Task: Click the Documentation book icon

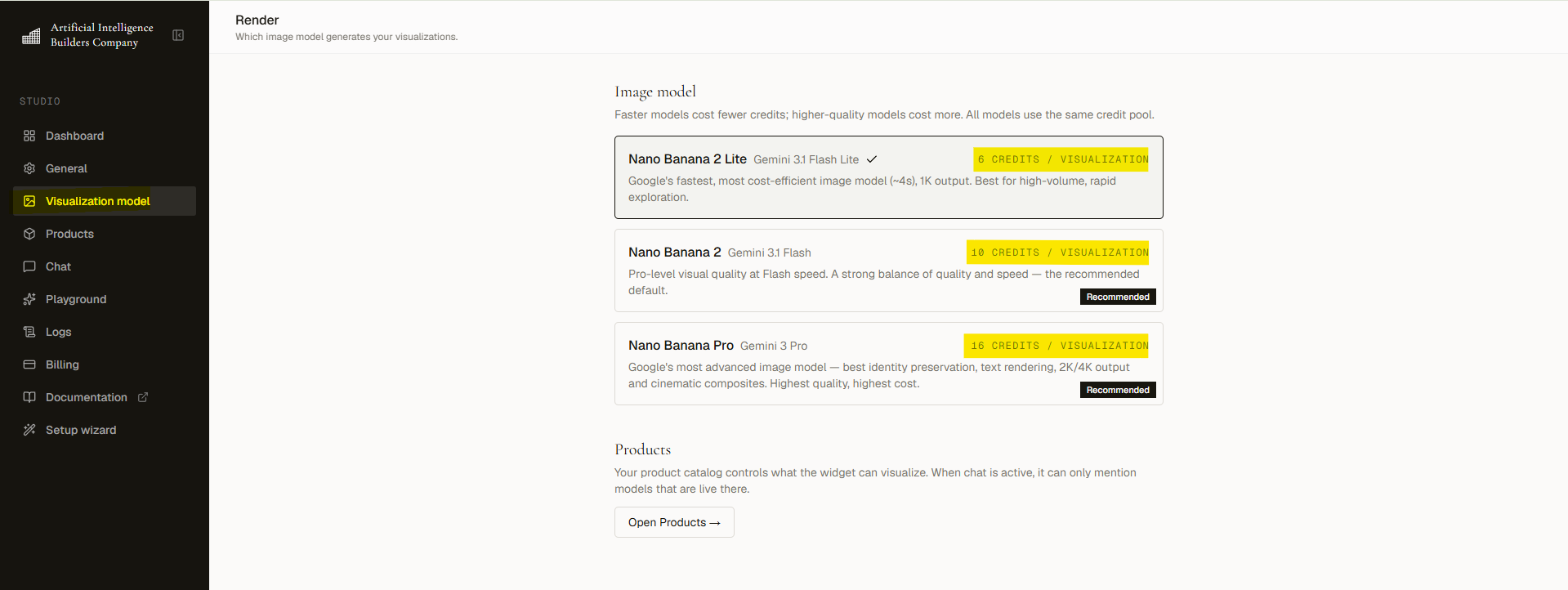Action: 29,397
